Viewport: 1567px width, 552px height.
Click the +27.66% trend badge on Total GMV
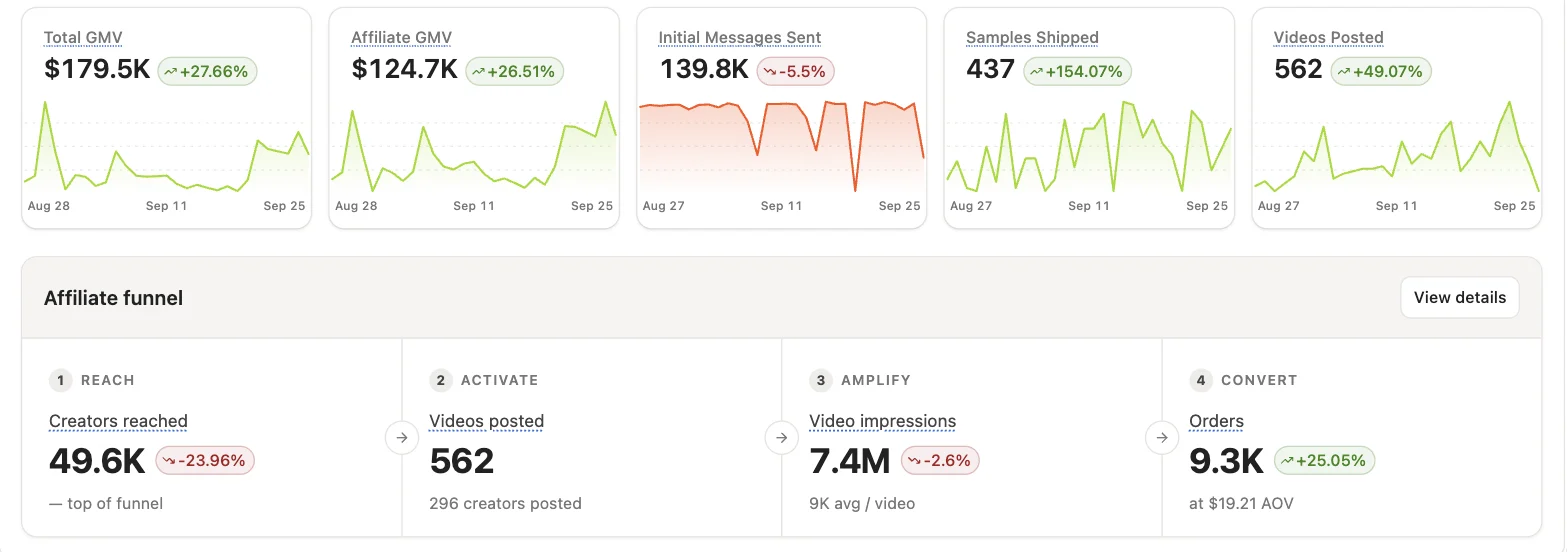tap(207, 71)
